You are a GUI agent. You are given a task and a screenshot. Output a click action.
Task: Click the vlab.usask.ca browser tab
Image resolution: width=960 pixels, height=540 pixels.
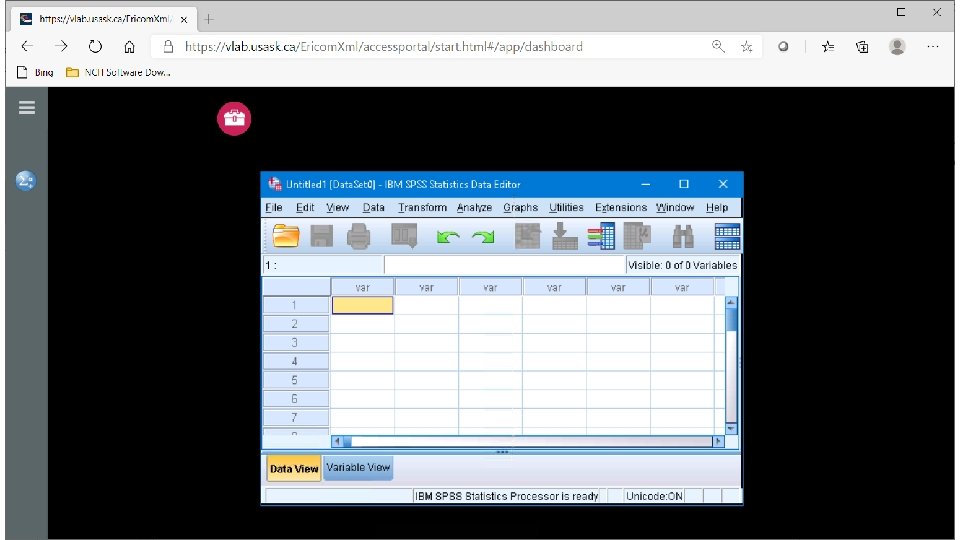104,19
